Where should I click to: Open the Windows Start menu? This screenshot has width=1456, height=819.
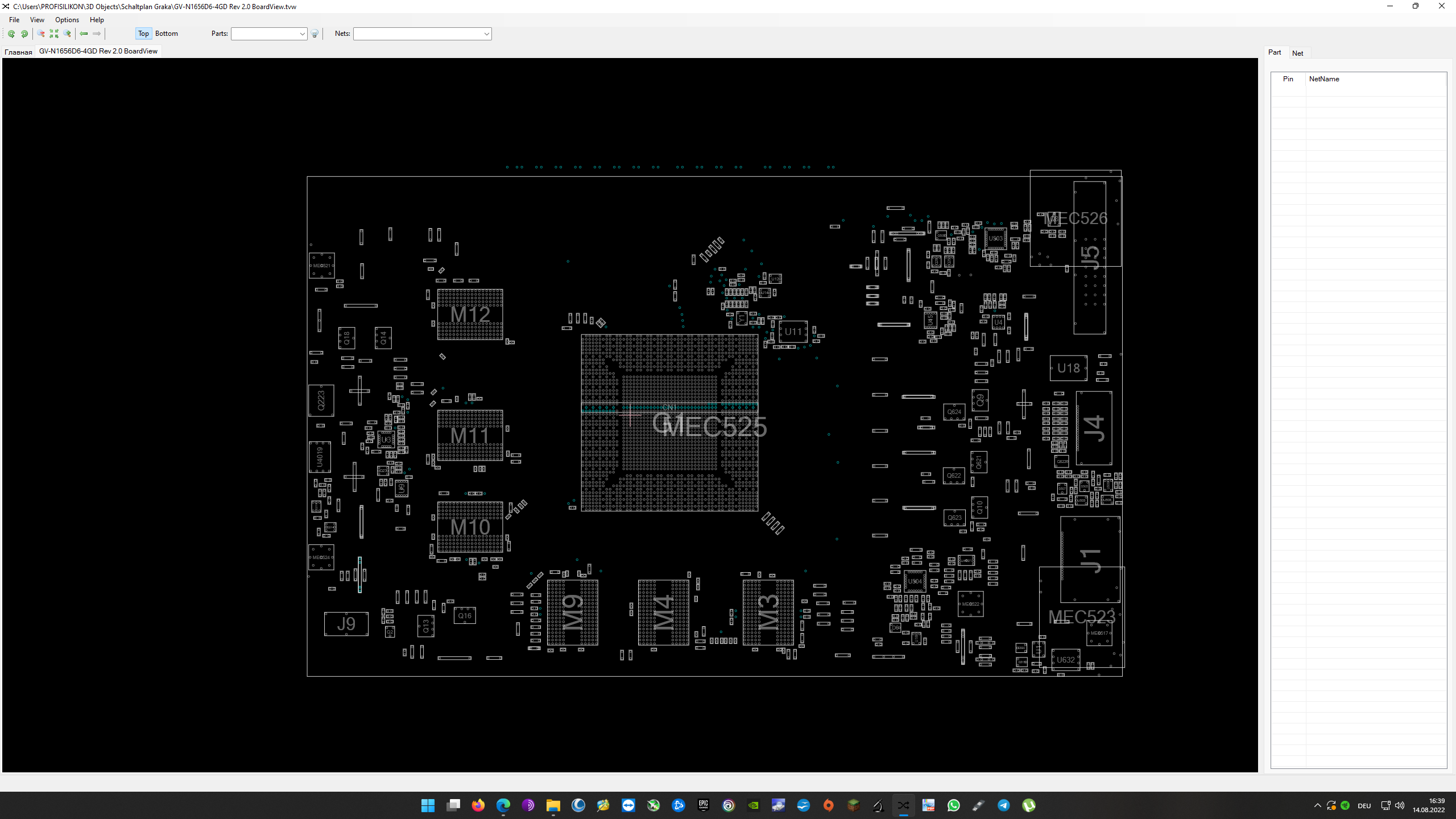tap(428, 805)
